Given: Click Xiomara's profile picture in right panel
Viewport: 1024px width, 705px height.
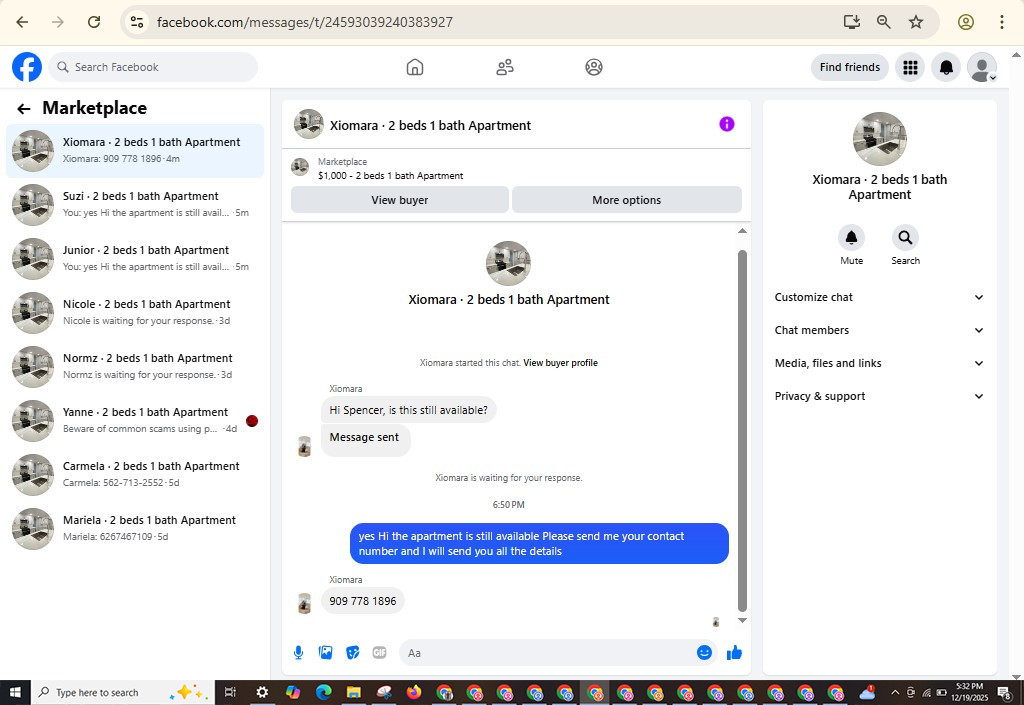Looking at the screenshot, I should [x=879, y=138].
